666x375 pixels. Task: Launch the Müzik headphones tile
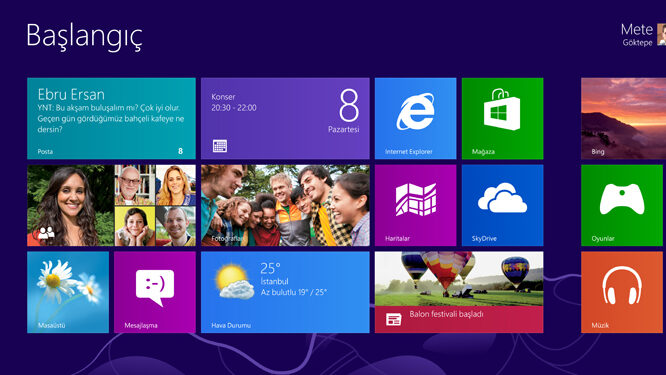pos(621,292)
